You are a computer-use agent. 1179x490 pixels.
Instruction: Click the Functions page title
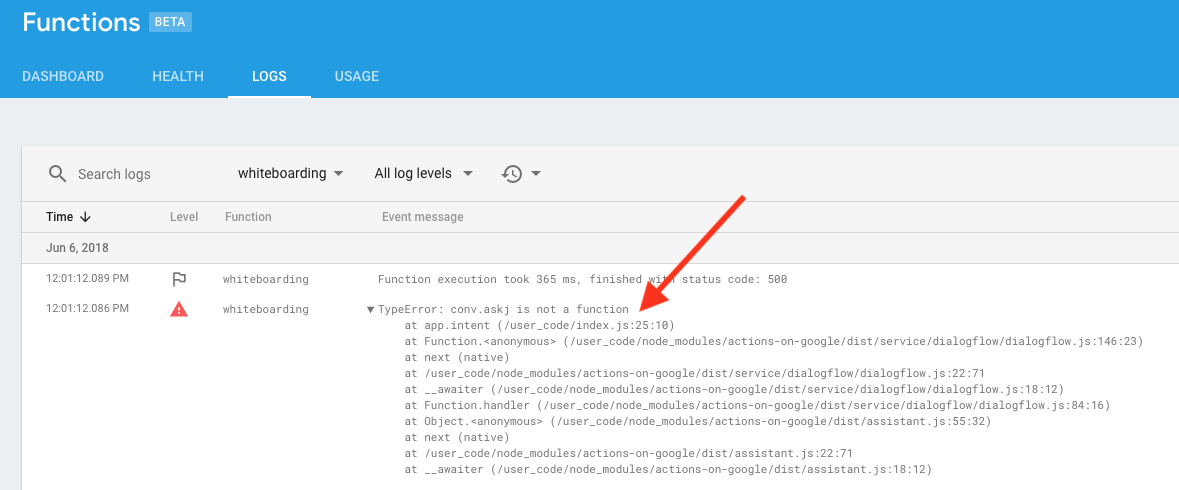point(81,22)
